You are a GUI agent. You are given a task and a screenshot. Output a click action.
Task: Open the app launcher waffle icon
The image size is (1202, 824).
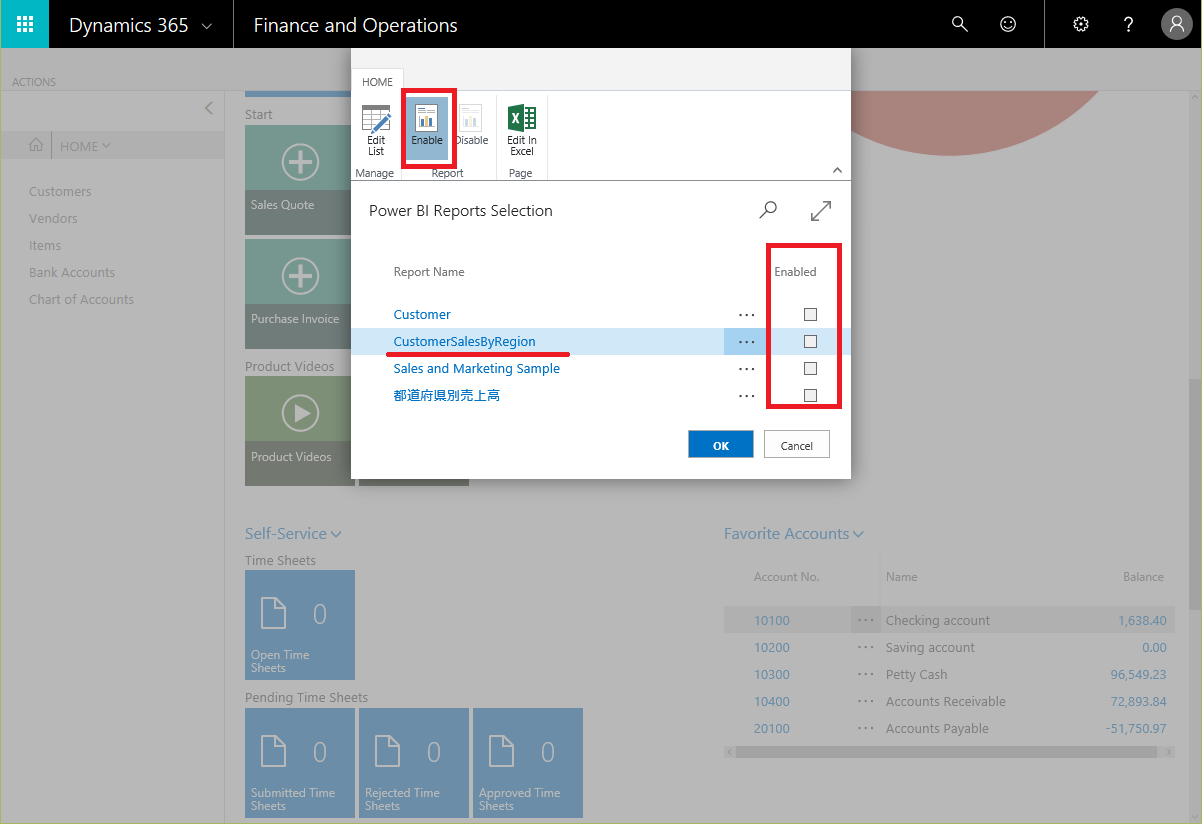point(24,24)
